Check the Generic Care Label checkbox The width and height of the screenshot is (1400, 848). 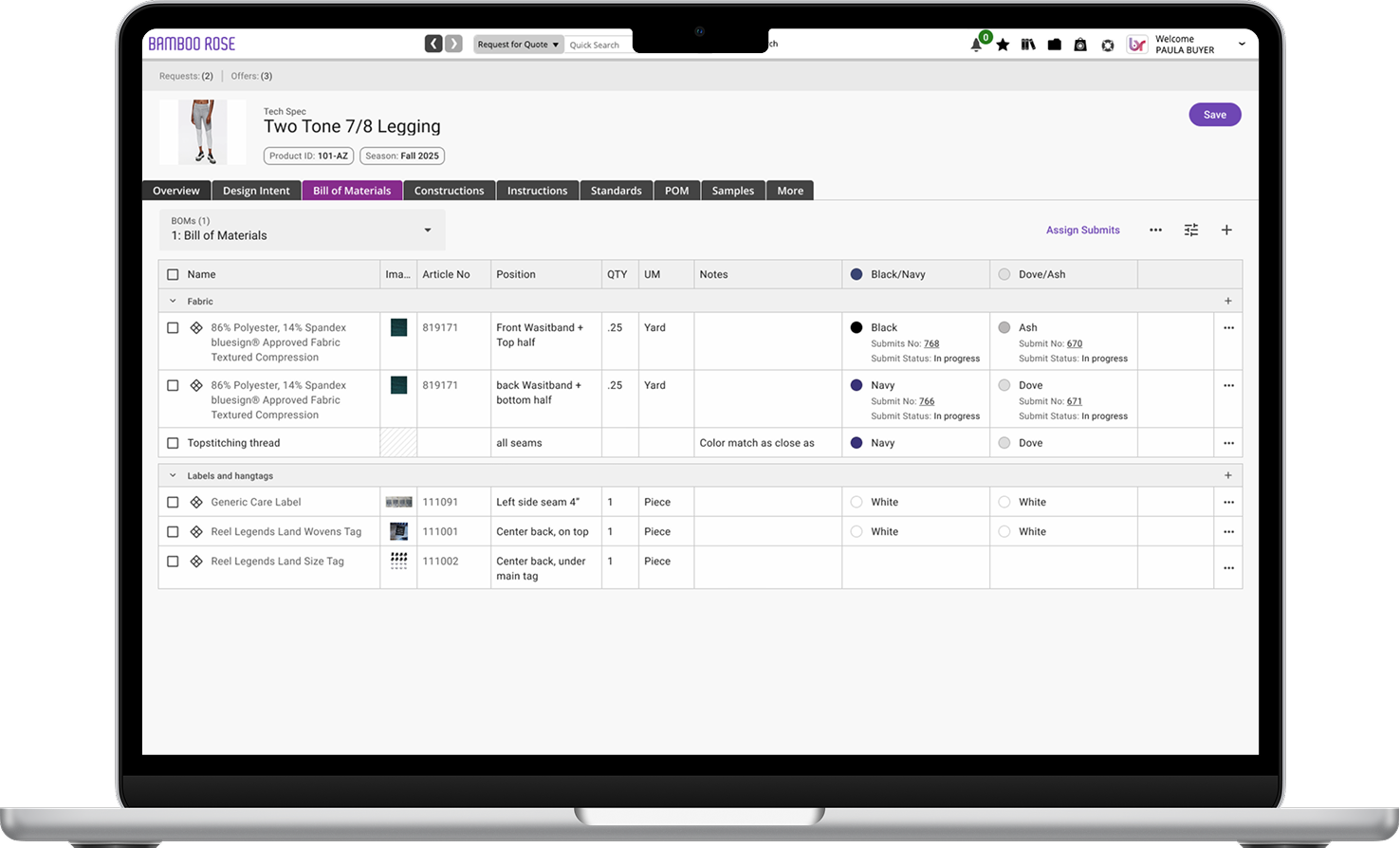coord(173,502)
